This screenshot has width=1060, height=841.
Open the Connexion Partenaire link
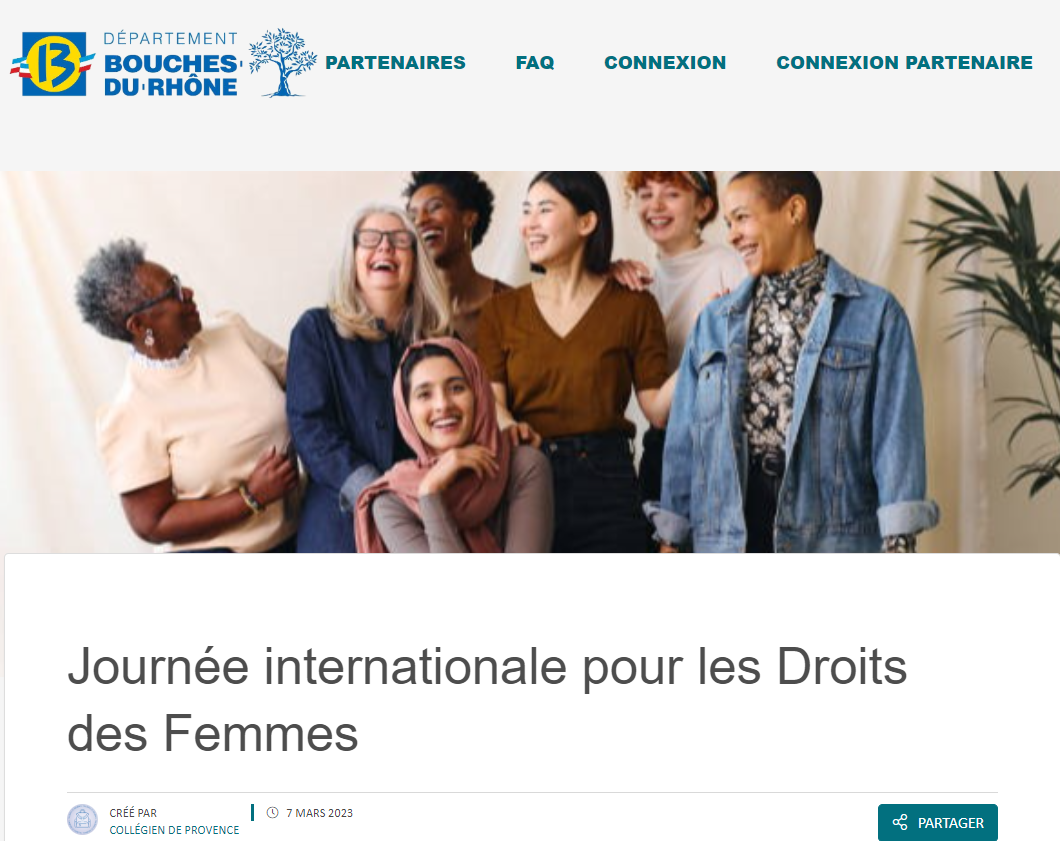click(905, 62)
